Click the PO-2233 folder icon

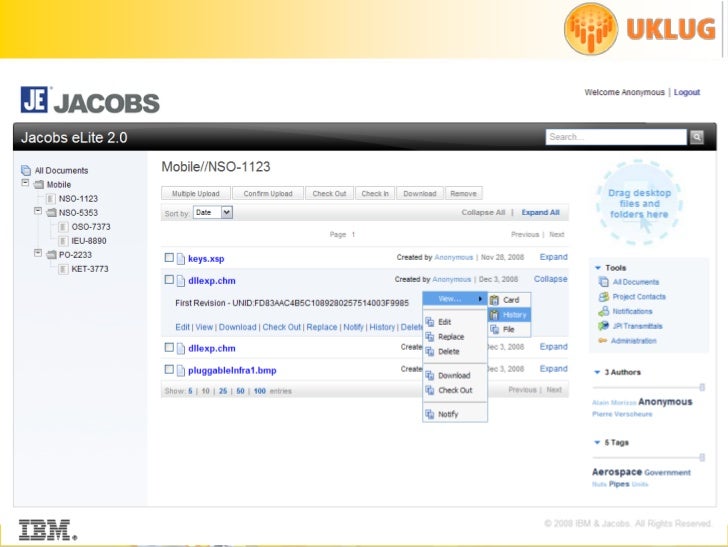click(51, 254)
